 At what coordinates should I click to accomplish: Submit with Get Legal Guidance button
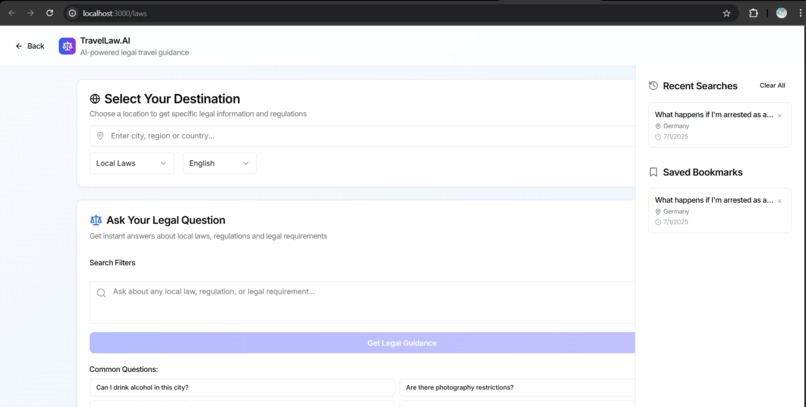pyautogui.click(x=362, y=343)
